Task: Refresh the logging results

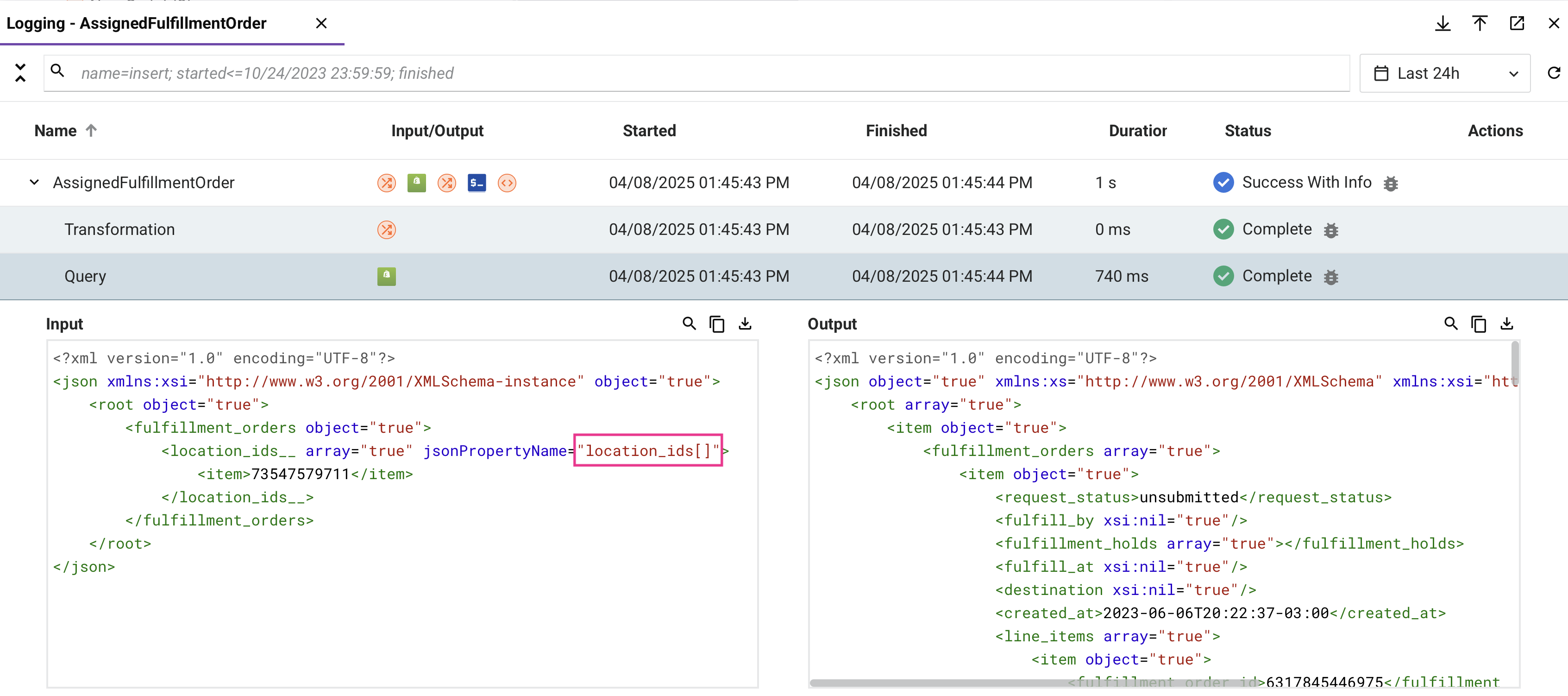Action: [x=1553, y=73]
